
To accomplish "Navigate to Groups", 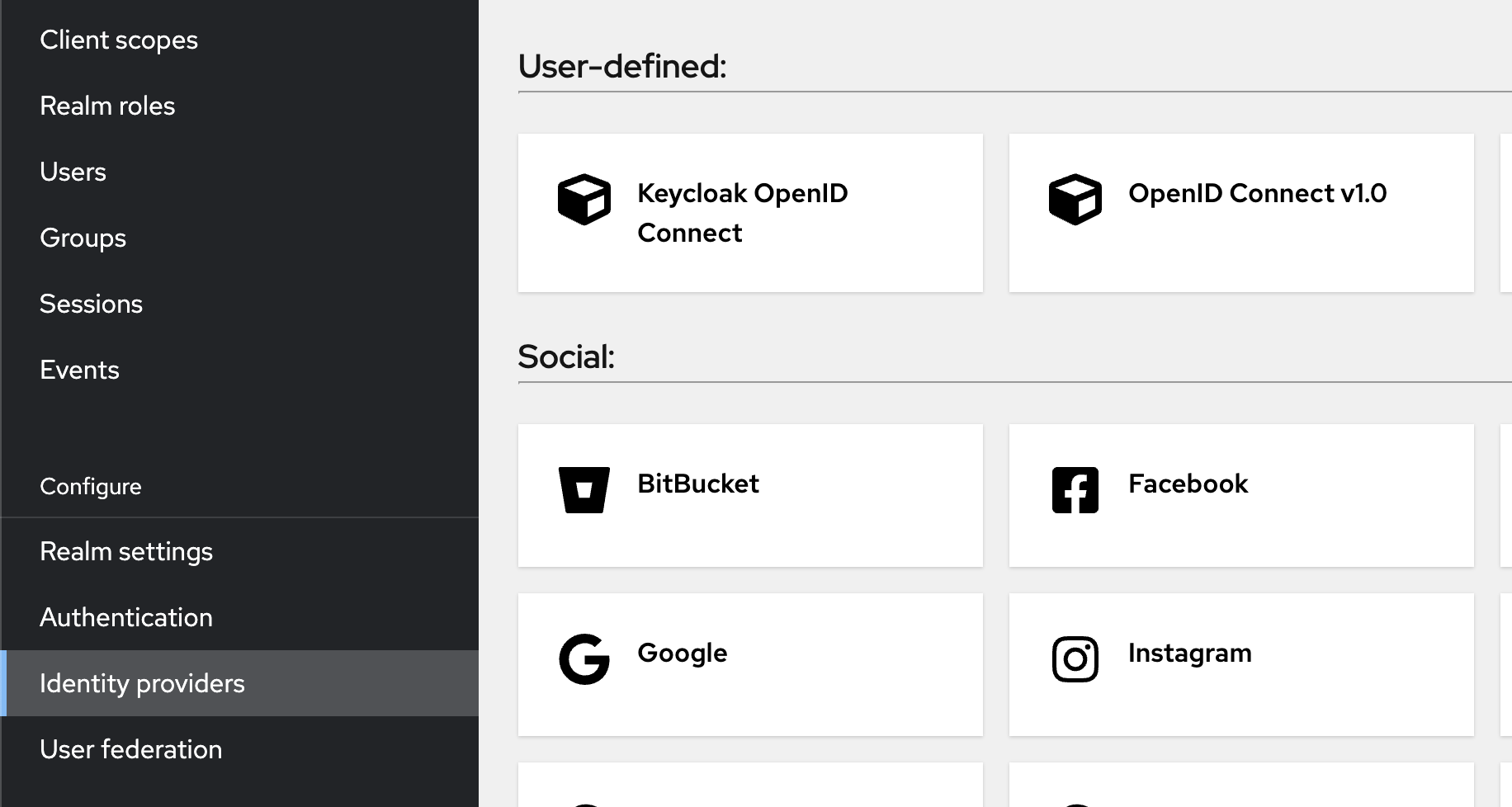I will coord(239,238).
